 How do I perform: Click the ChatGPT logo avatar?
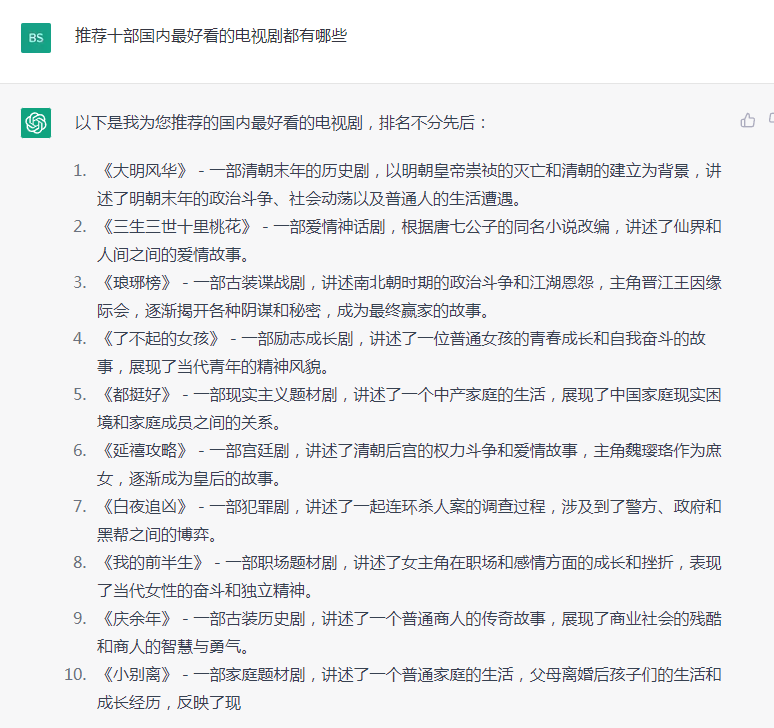36,123
